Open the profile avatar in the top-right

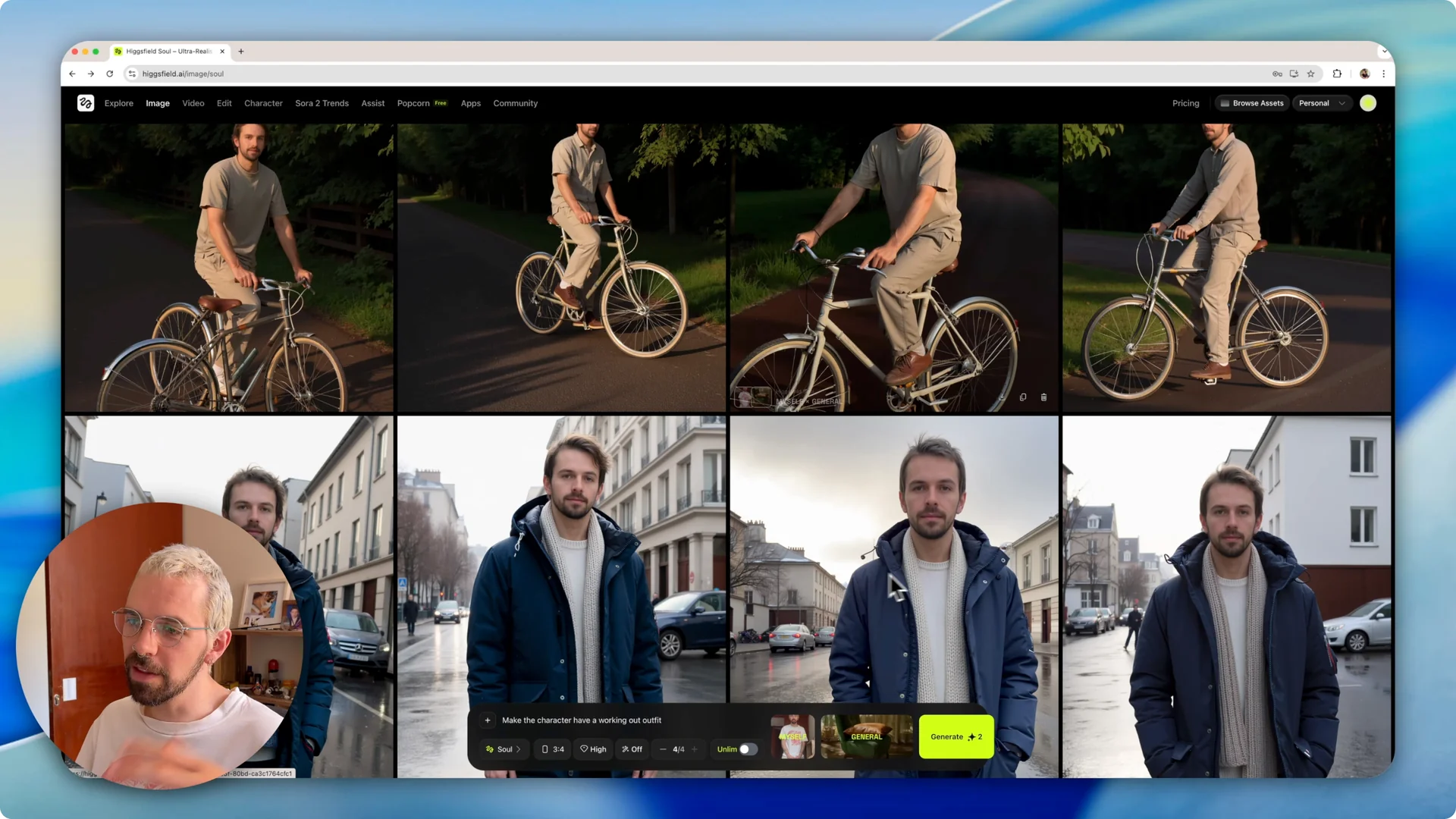click(1368, 102)
